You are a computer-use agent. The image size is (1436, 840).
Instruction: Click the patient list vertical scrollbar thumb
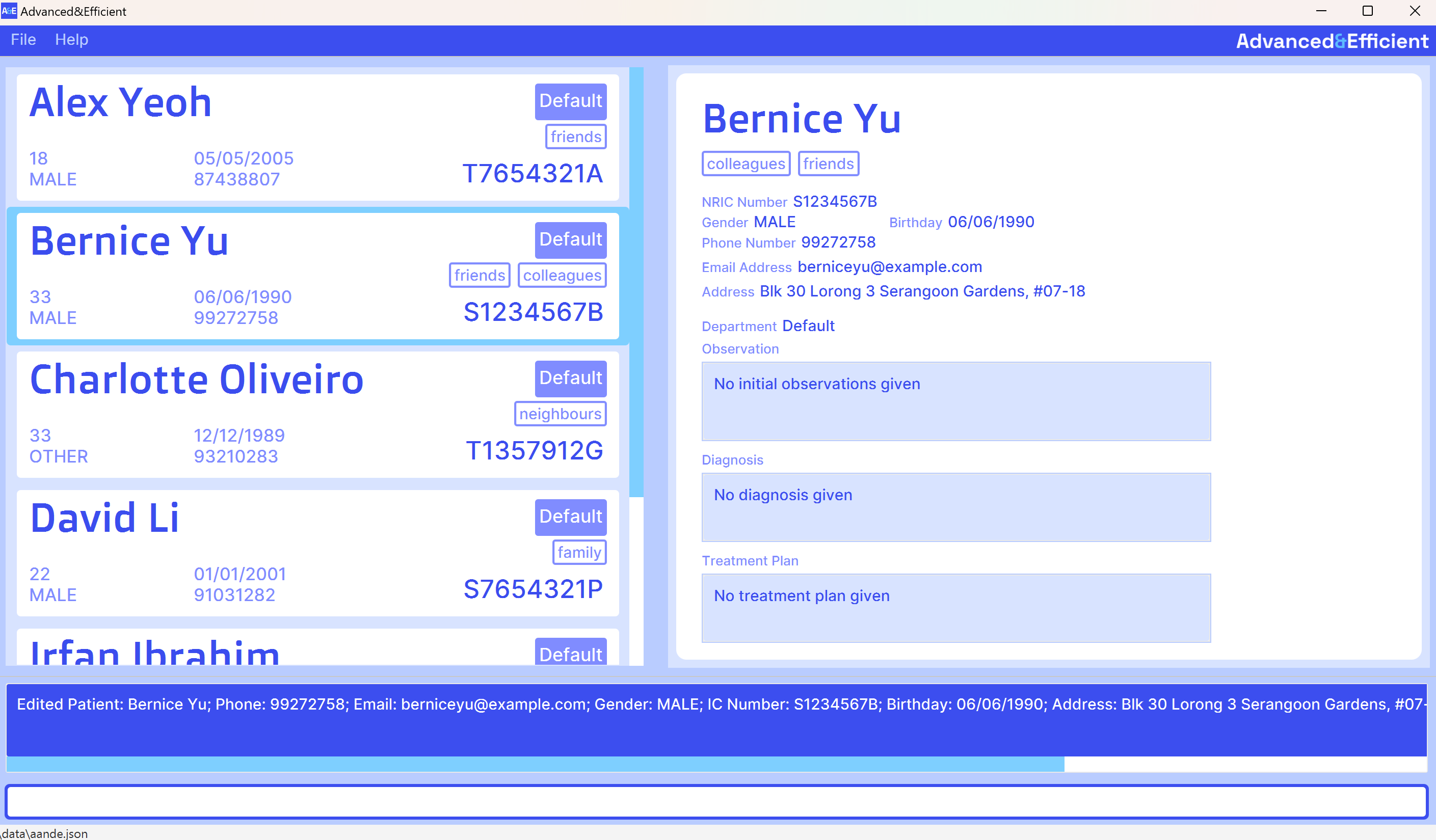tap(636, 282)
